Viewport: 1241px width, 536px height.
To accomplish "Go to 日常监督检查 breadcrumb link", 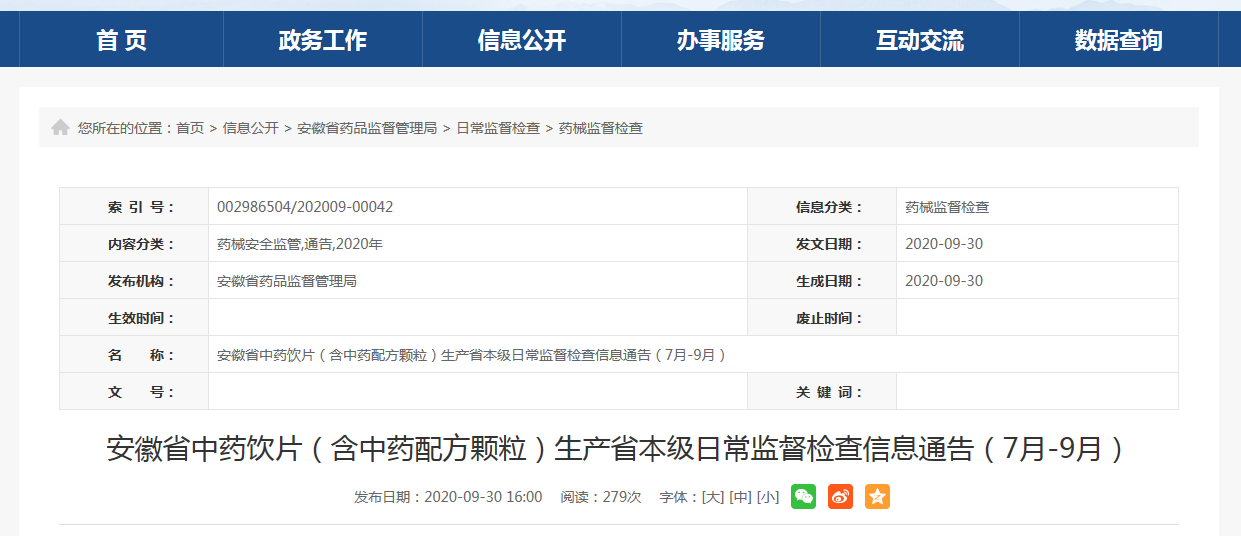I will [498, 128].
